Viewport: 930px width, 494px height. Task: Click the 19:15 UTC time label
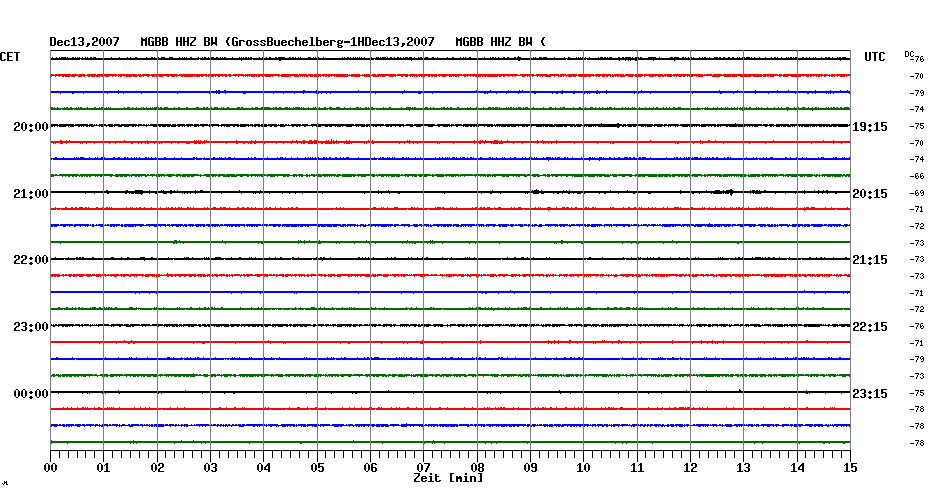pos(870,127)
